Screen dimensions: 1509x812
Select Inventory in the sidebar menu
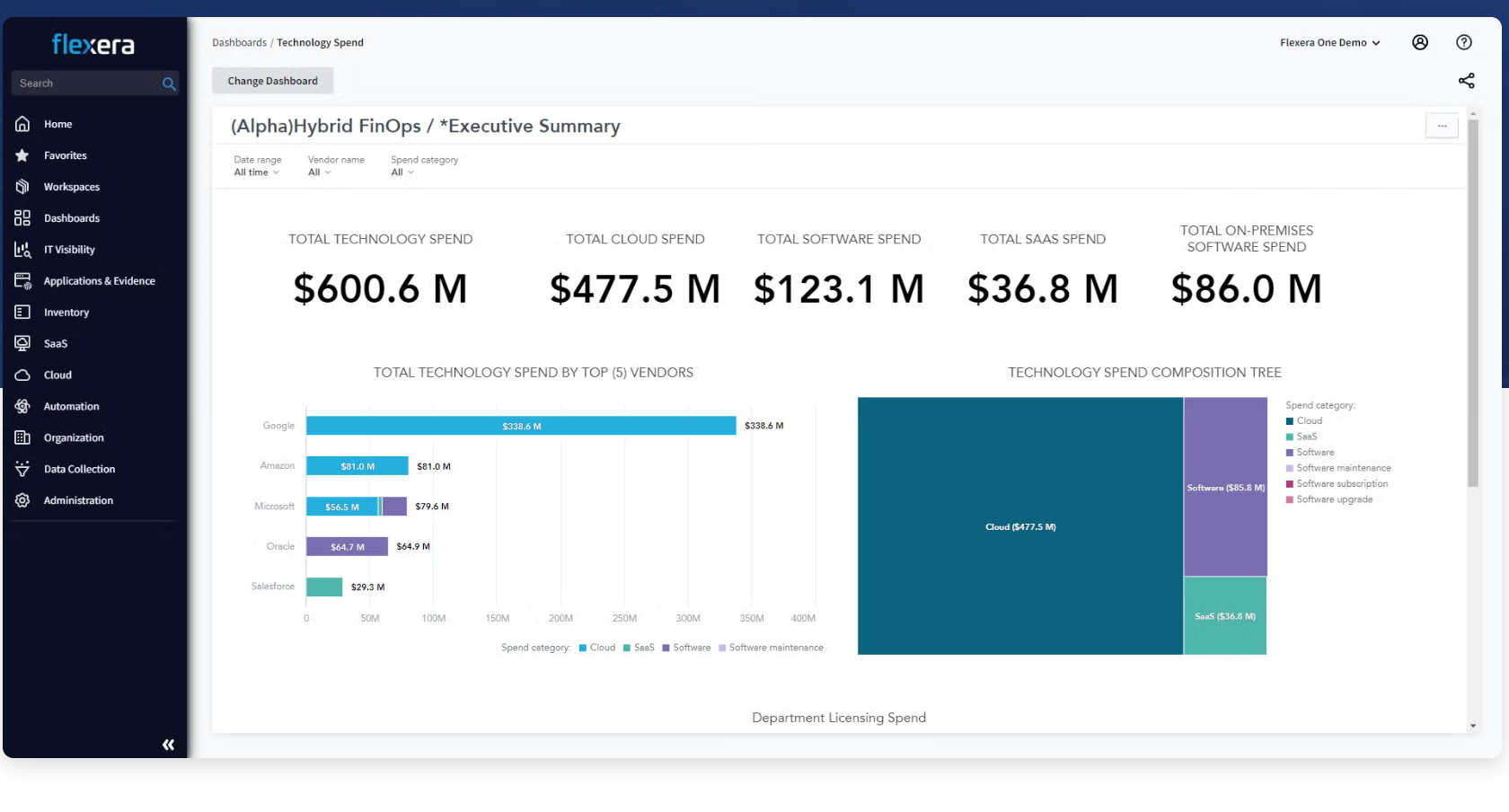66,313
